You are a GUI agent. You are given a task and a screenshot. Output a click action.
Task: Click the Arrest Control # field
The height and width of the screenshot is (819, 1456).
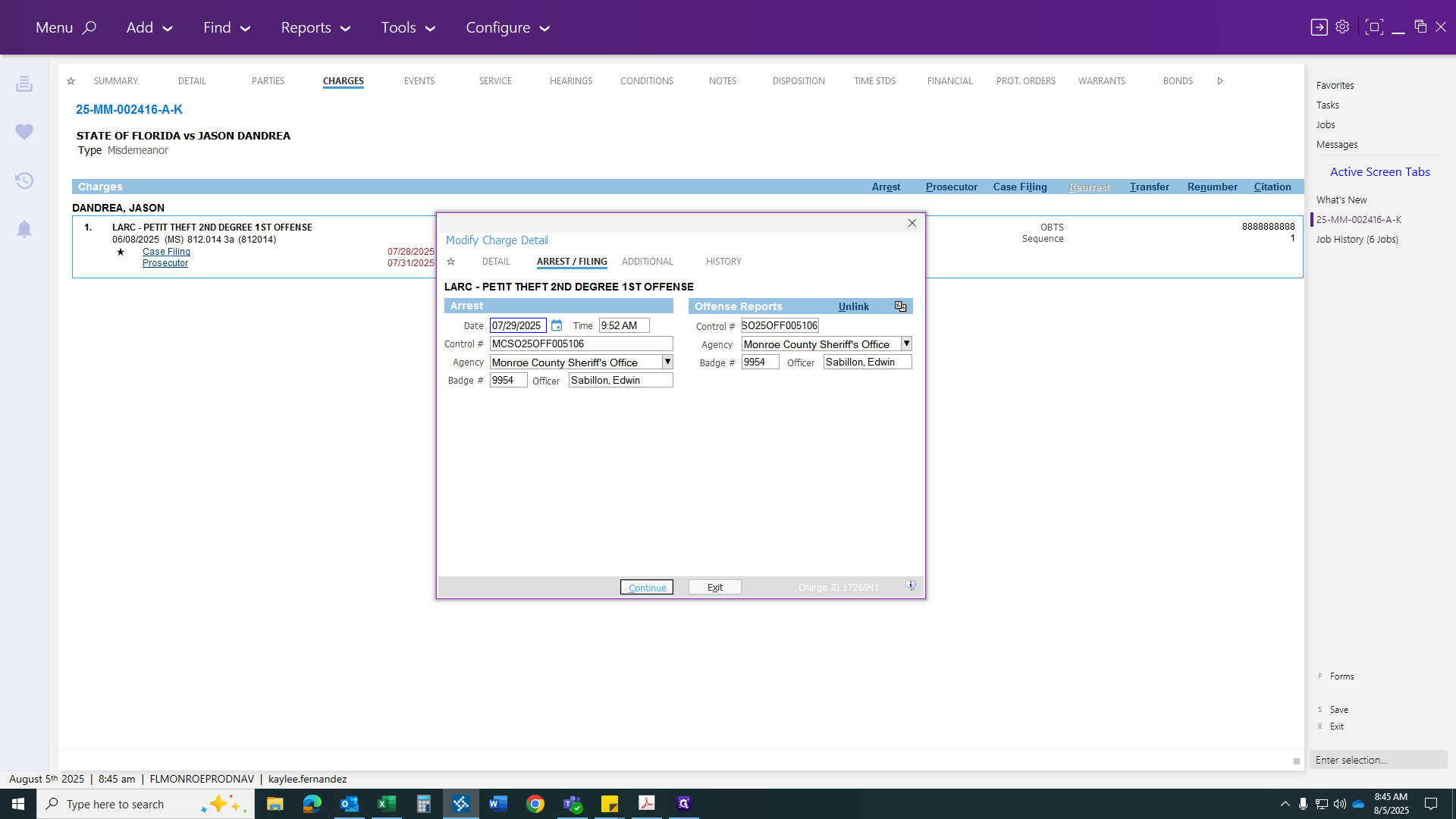click(581, 344)
